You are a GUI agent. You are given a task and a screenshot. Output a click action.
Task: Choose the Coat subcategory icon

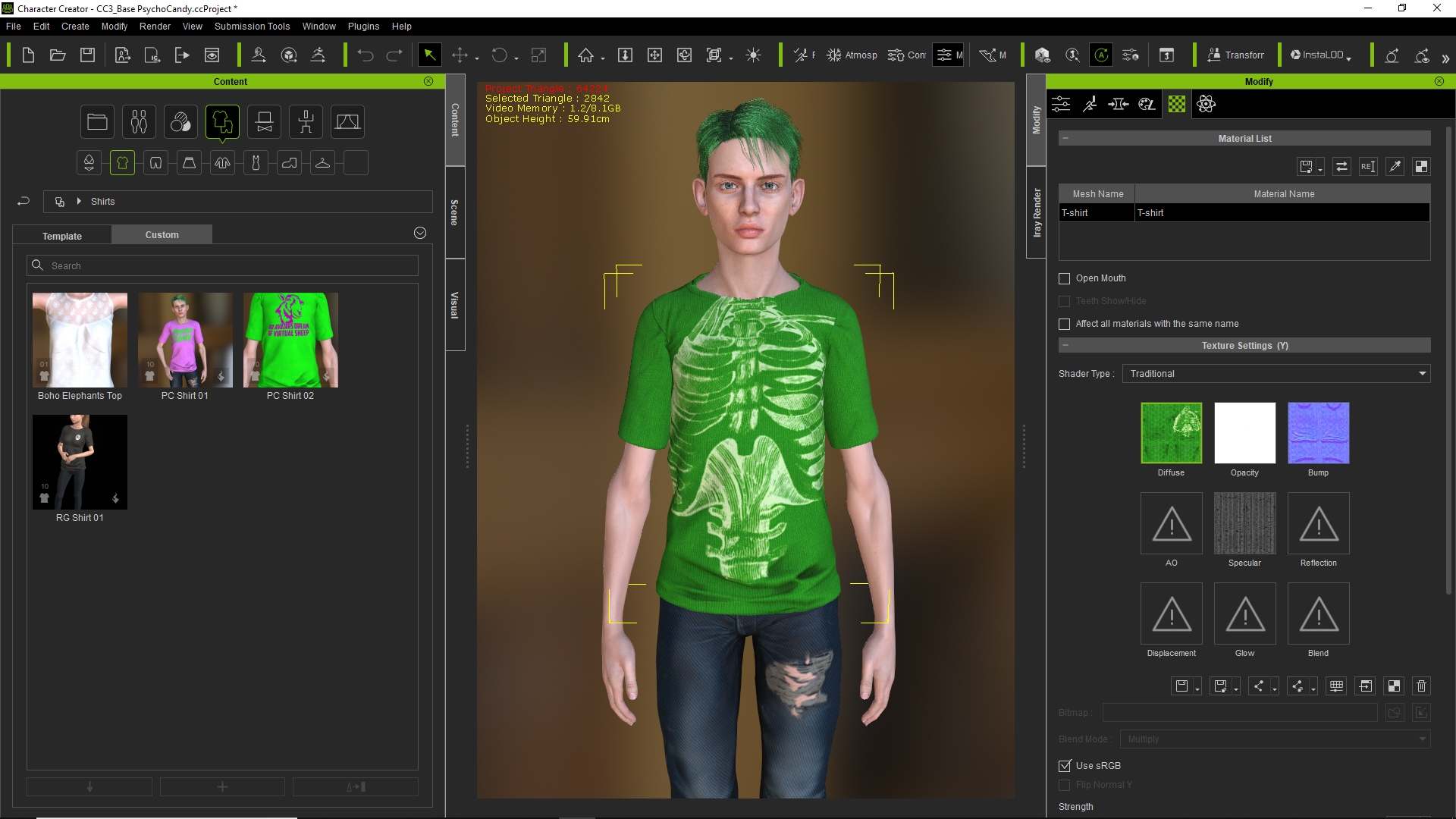[222, 163]
